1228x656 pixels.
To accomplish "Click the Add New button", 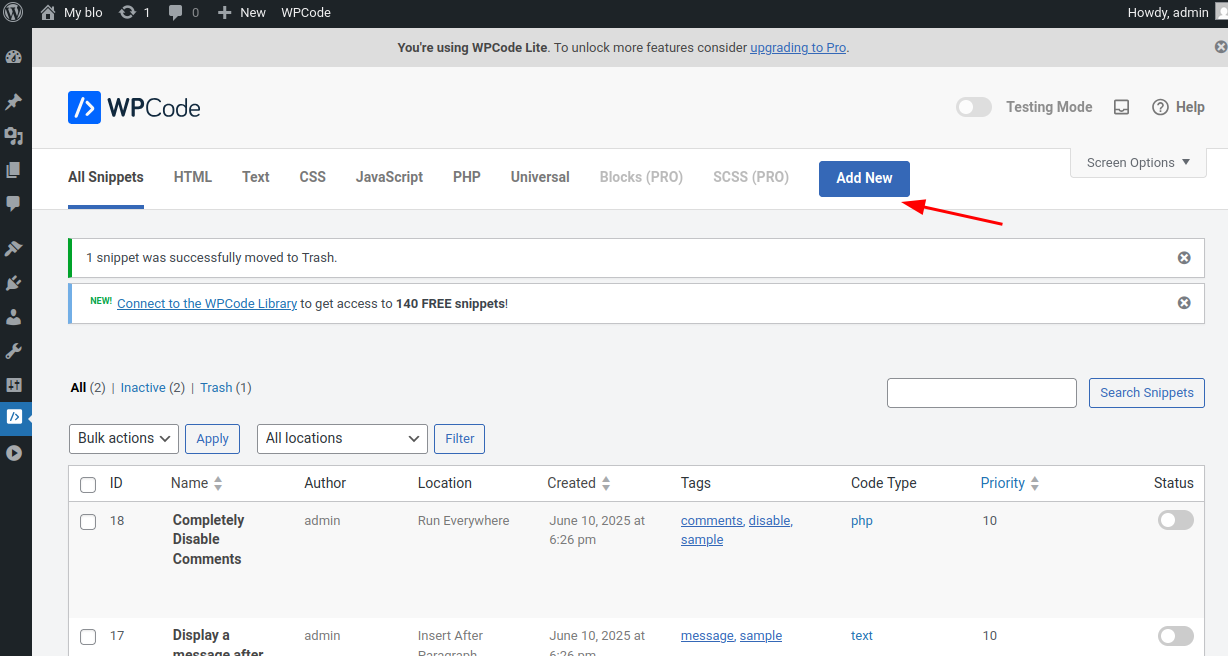I will click(864, 178).
